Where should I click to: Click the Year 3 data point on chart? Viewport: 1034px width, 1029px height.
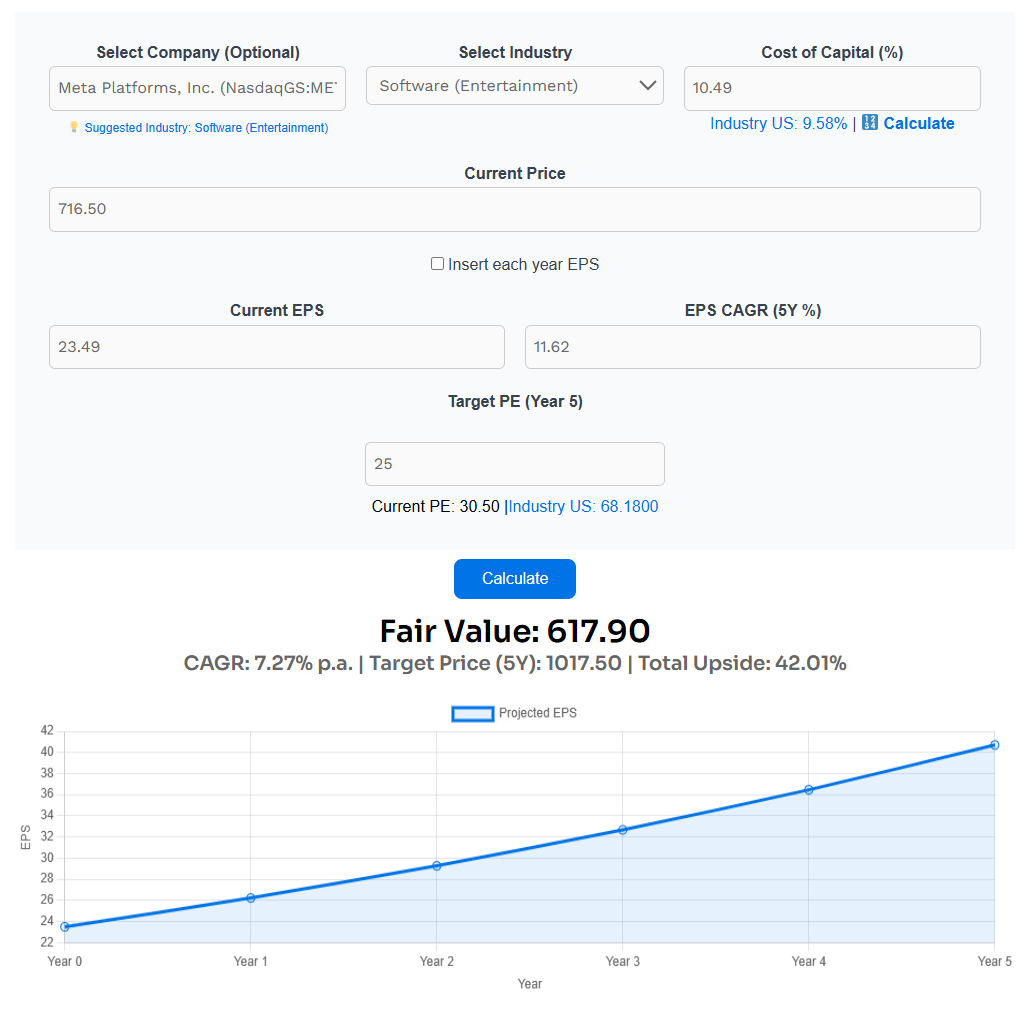click(x=623, y=830)
